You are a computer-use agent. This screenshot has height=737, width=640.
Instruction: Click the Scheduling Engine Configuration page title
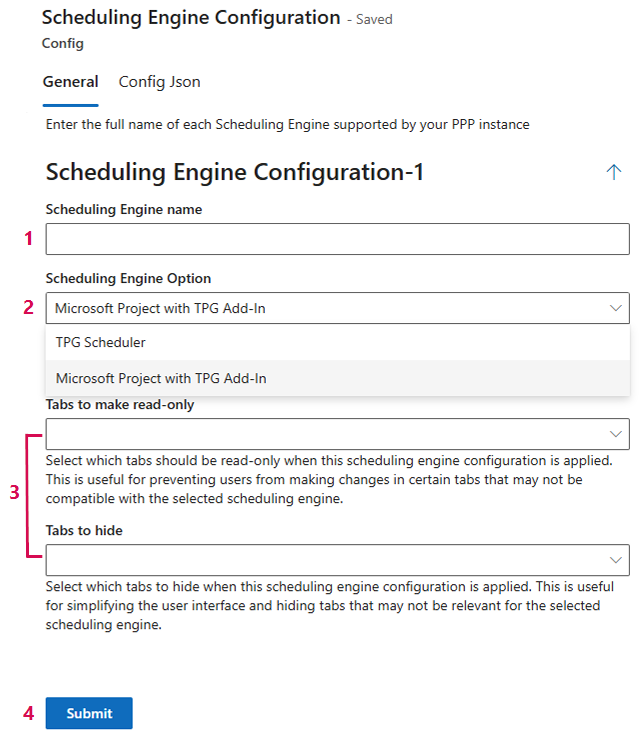point(191,18)
